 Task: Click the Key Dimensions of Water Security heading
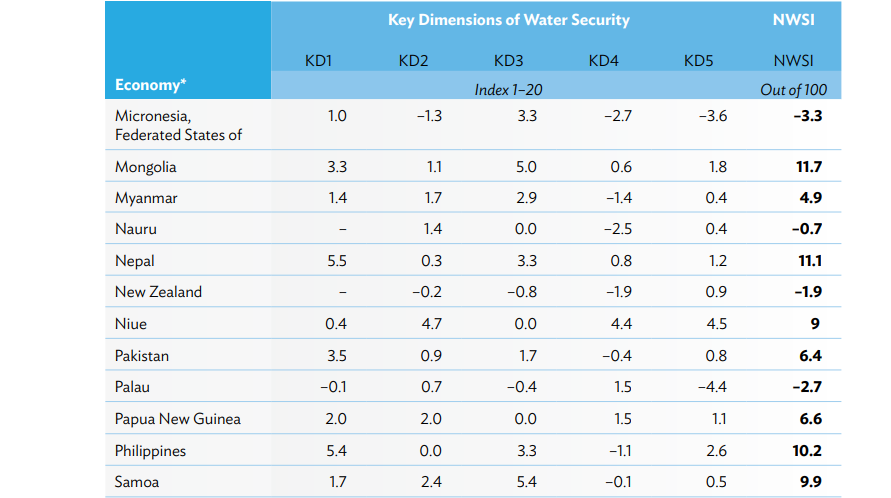point(508,20)
